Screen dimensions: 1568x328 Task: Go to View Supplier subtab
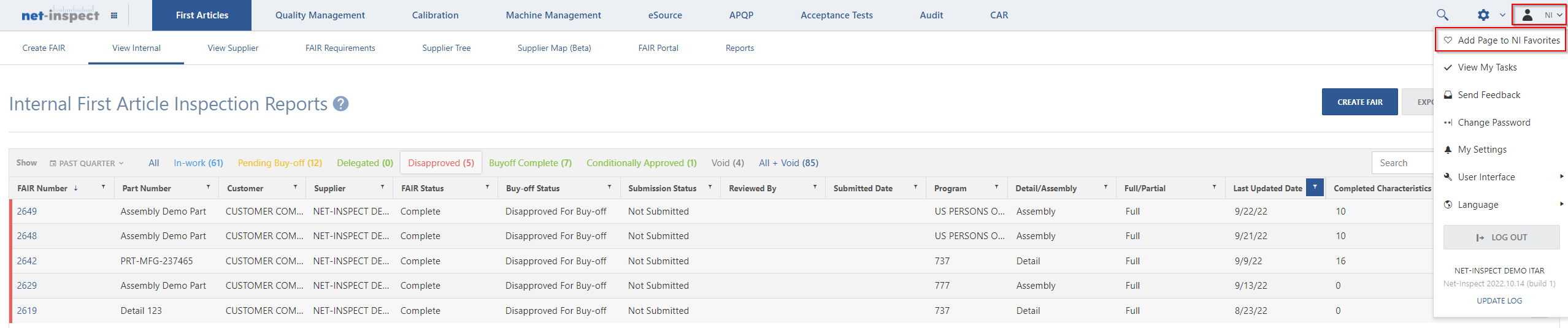click(x=233, y=48)
